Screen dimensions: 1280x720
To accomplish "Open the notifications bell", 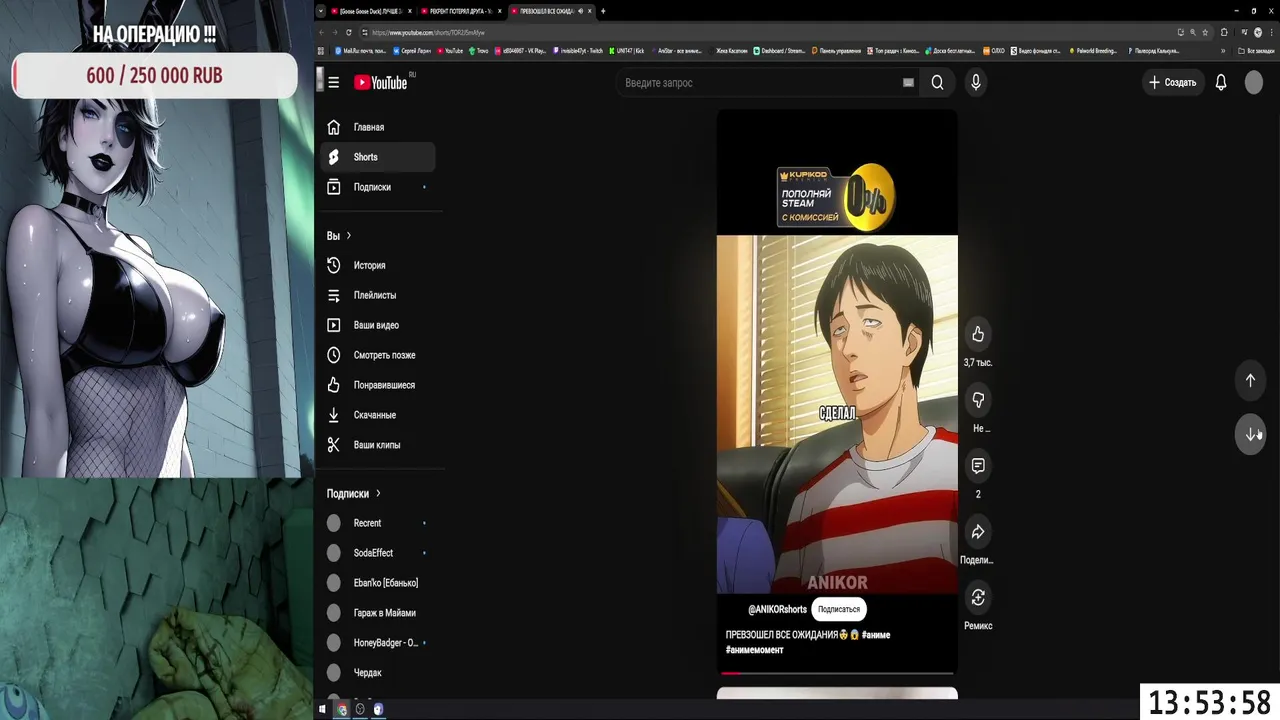I will pyautogui.click(x=1221, y=83).
